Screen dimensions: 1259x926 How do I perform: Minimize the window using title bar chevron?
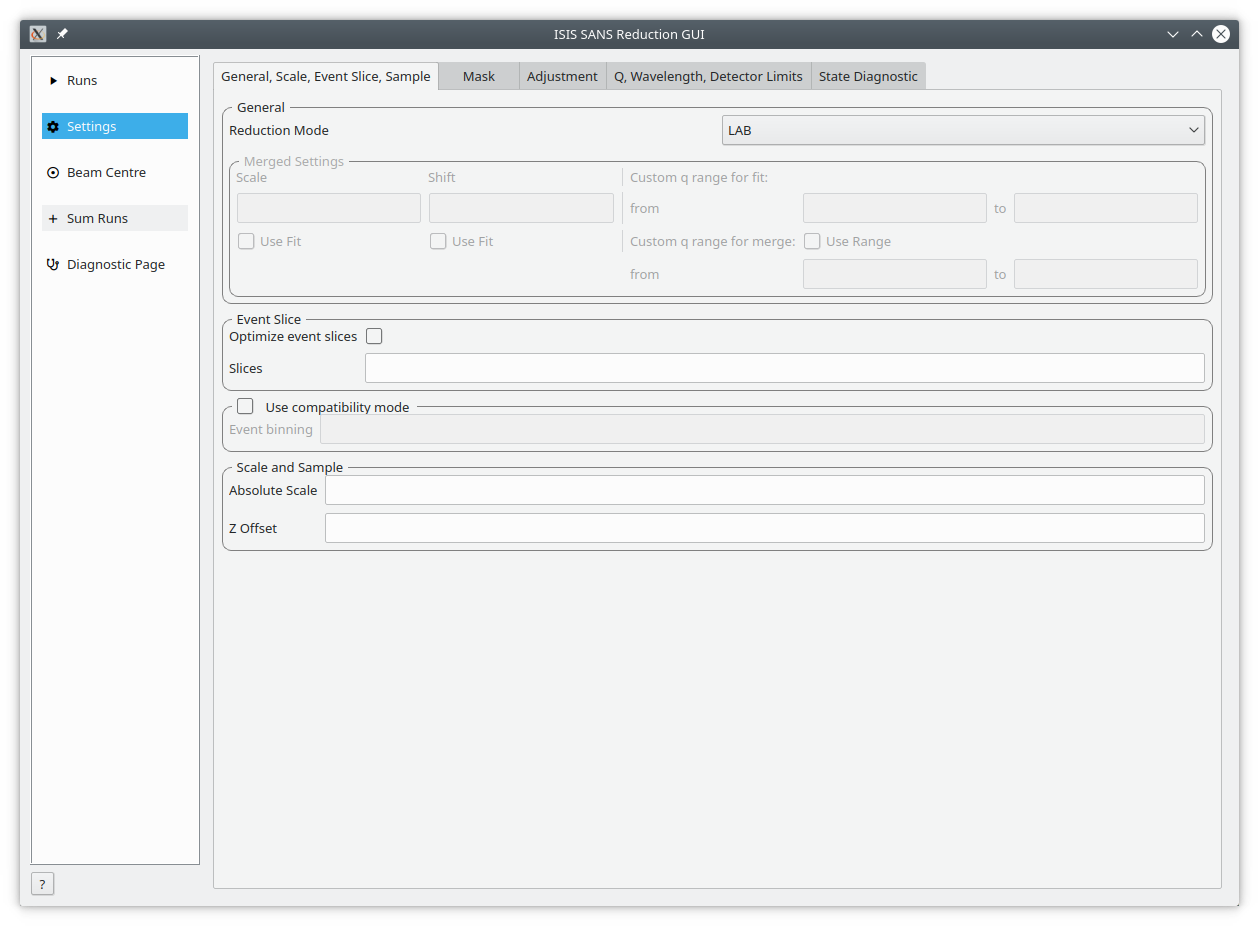coord(1173,34)
